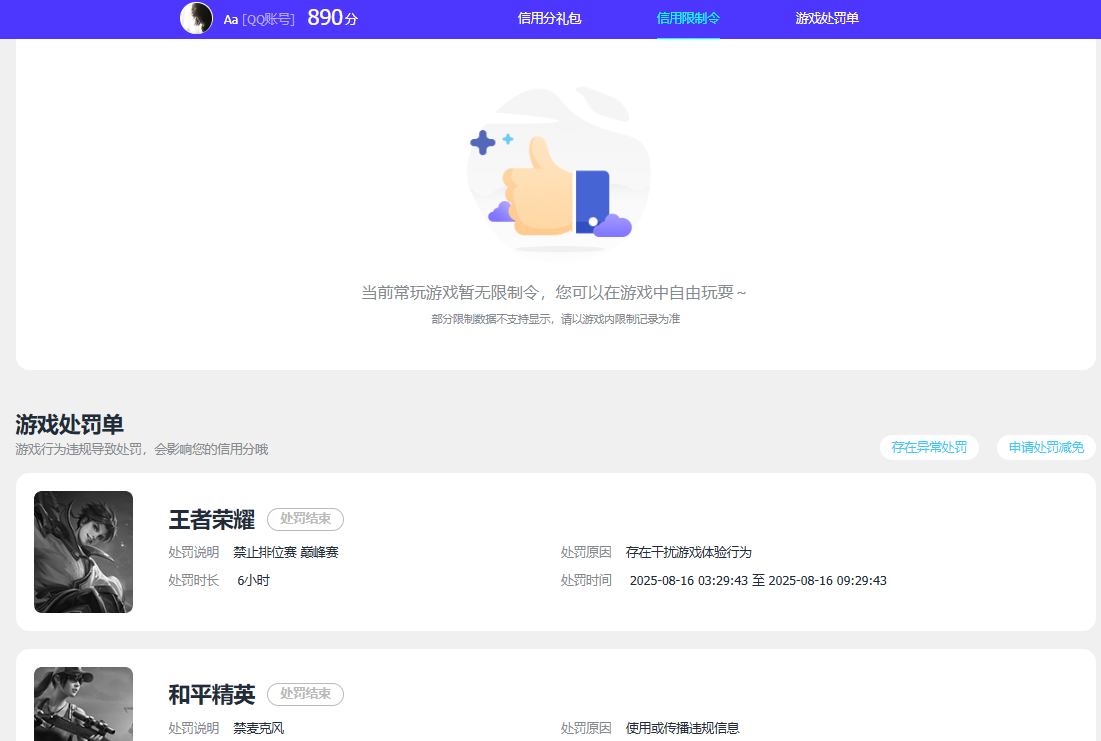This screenshot has width=1101, height=741.
Task: Click the 存在异常处罚 button
Action: point(929,447)
